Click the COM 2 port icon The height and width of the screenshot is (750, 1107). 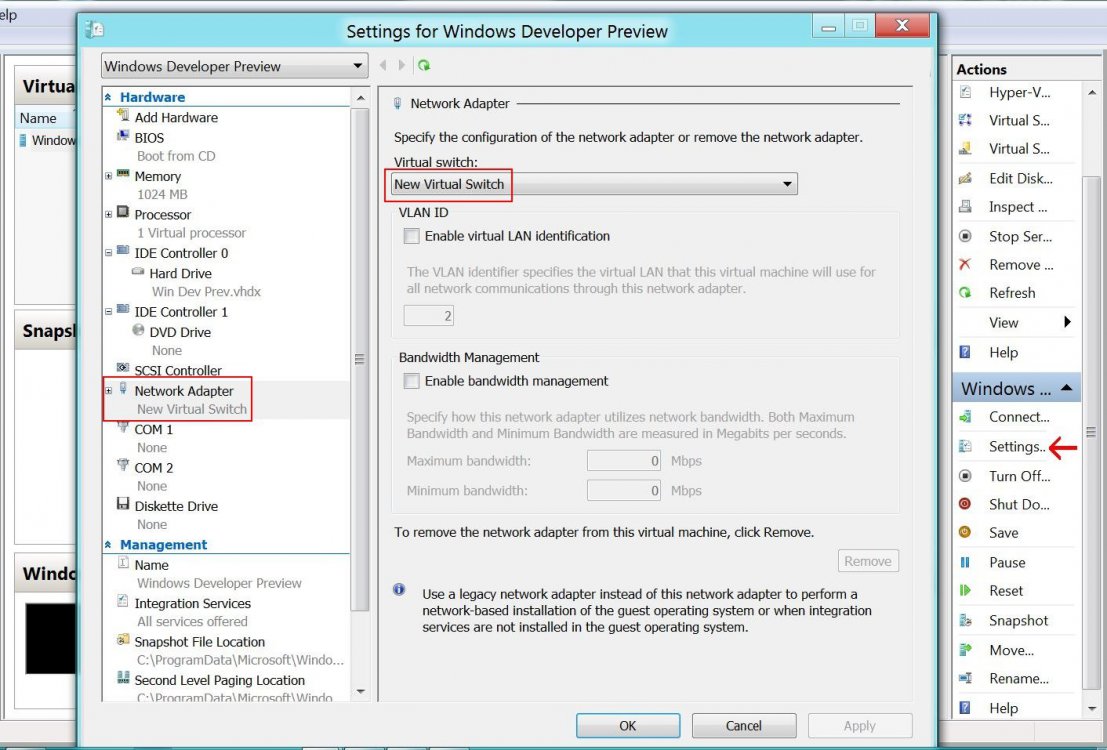tap(123, 466)
